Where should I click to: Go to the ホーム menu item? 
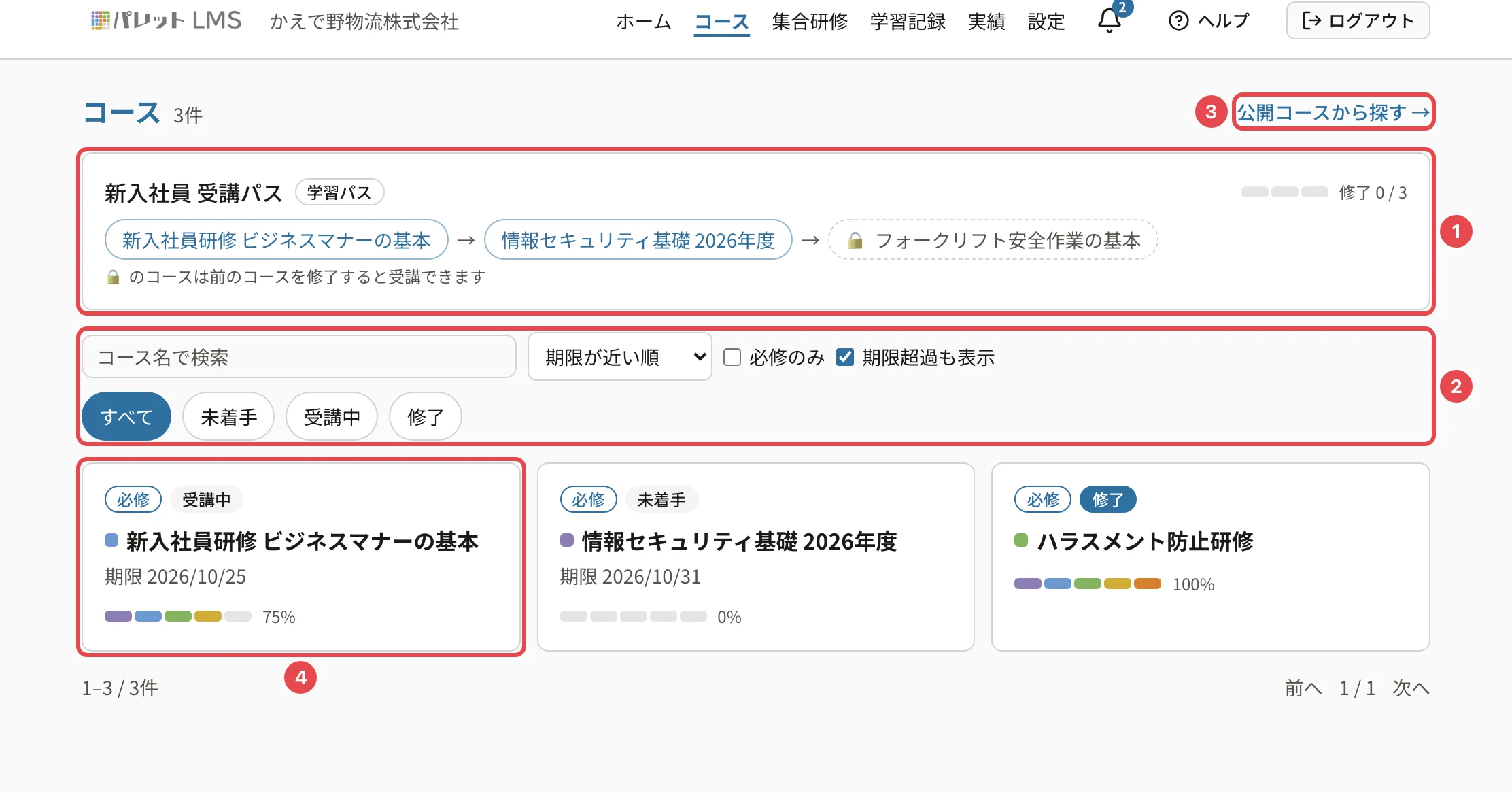643,22
